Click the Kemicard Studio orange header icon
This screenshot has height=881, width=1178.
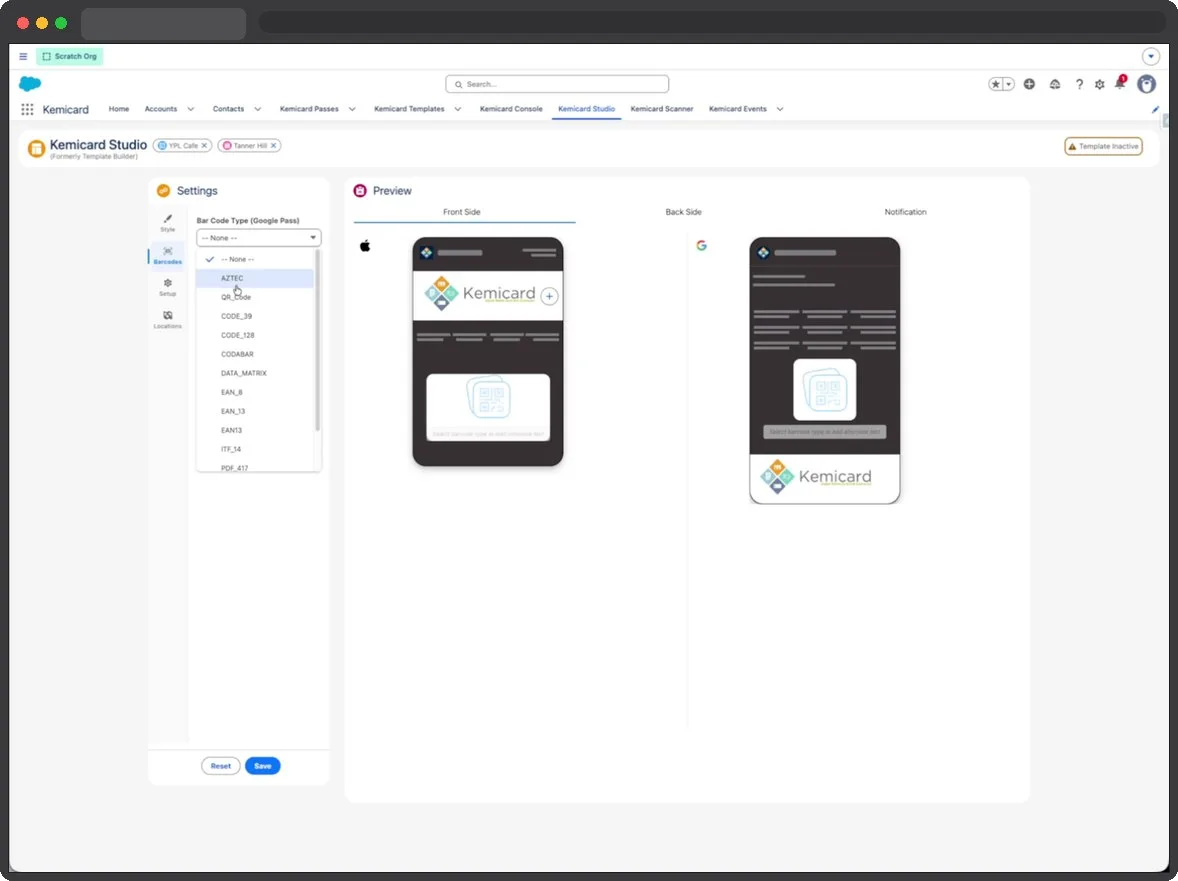(36, 149)
